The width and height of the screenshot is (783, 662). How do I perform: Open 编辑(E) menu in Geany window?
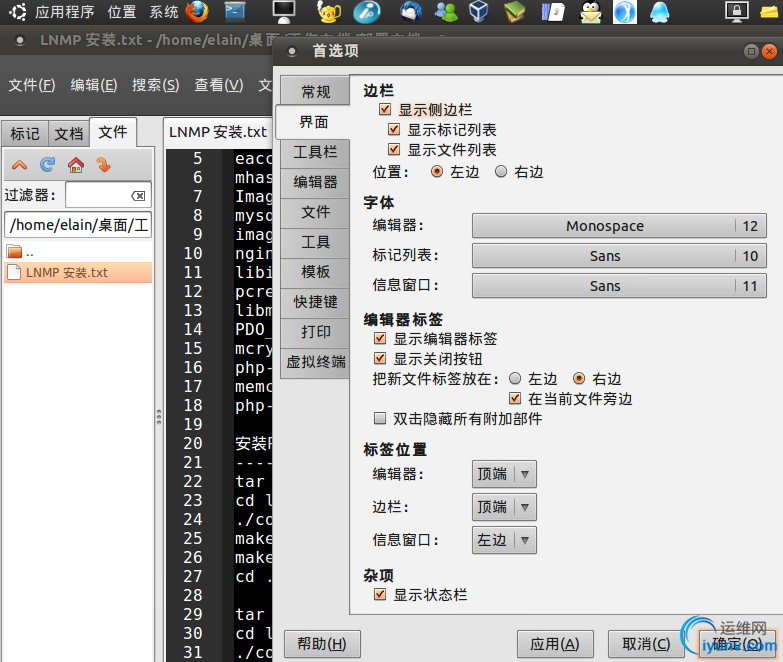pyautogui.click(x=94, y=85)
